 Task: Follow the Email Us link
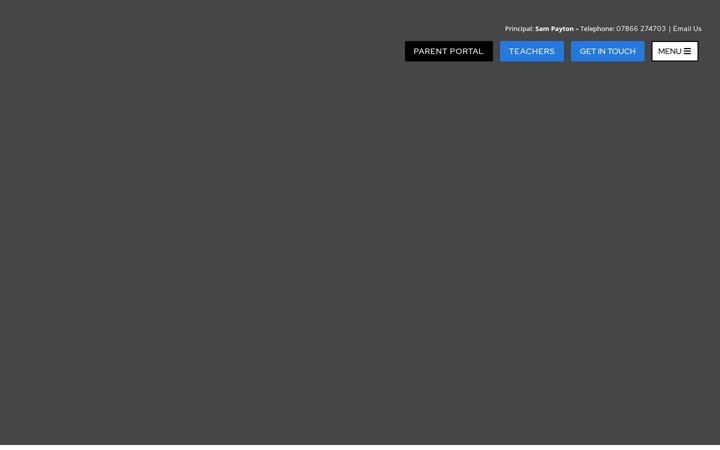[687, 28]
